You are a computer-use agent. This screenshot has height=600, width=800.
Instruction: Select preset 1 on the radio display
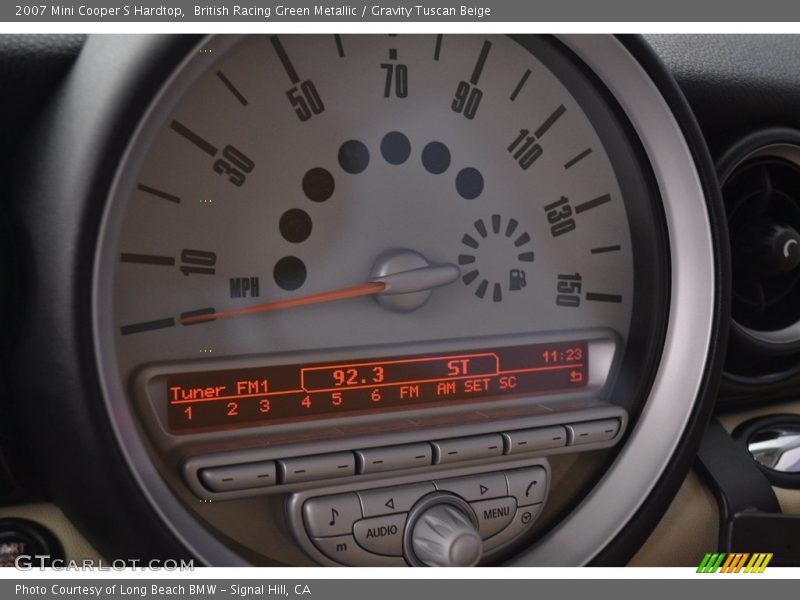point(189,412)
